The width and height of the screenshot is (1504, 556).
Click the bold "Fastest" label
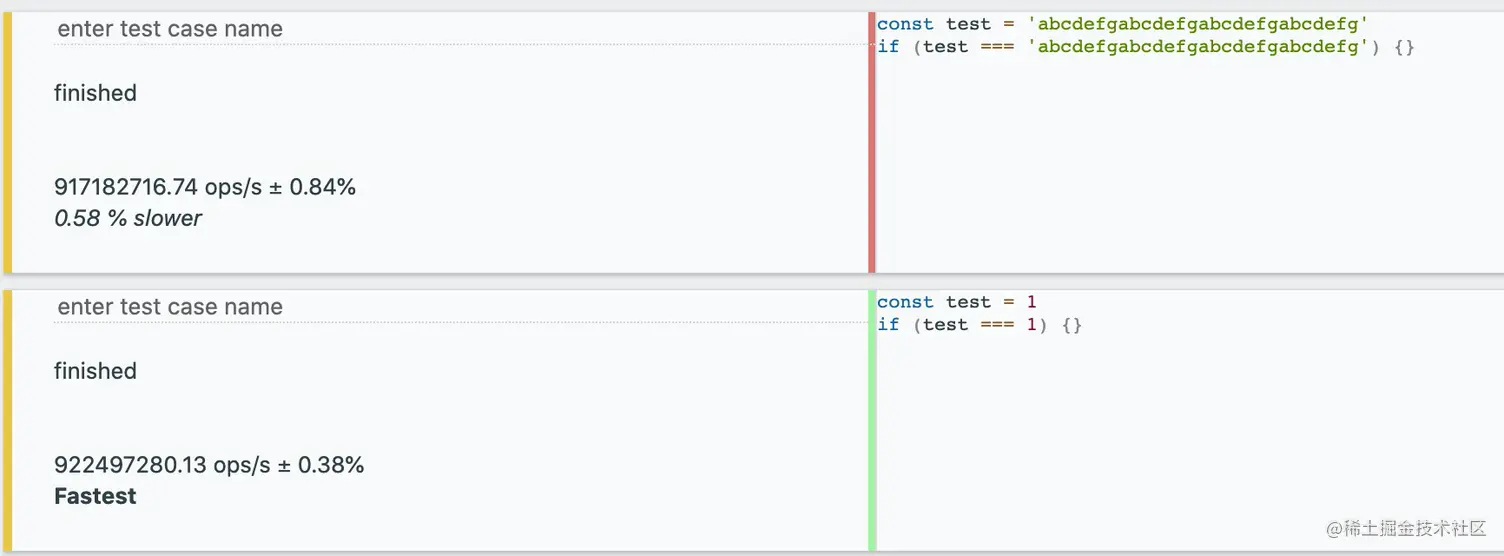[x=95, y=496]
